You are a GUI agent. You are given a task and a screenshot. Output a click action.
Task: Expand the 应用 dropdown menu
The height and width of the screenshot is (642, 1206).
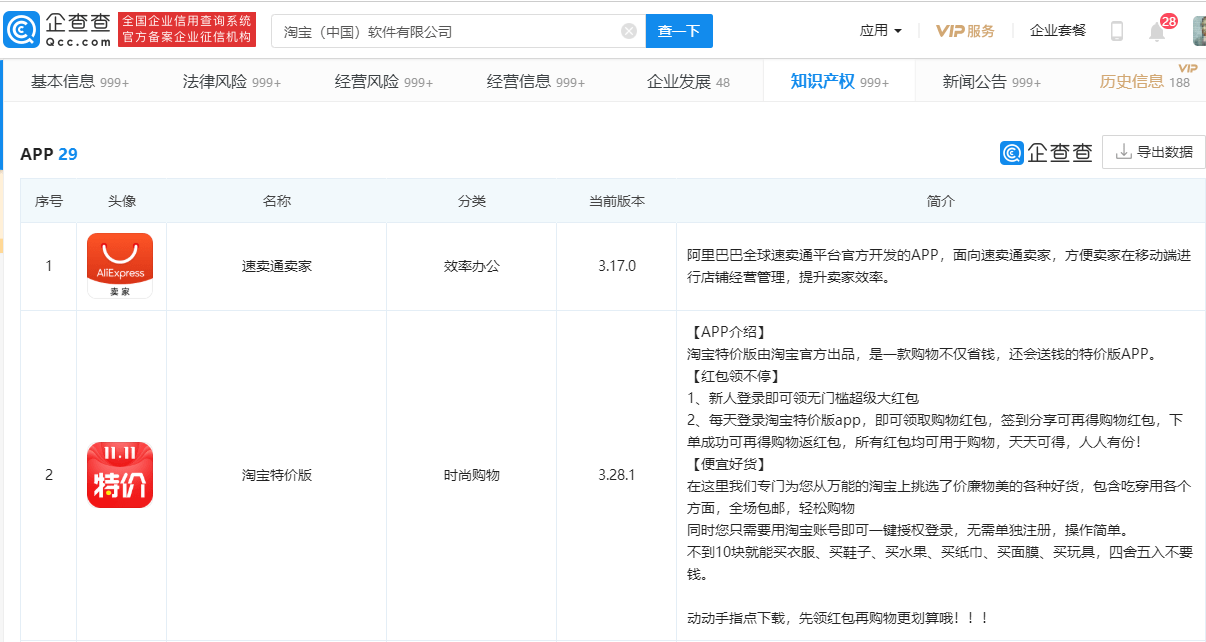coord(880,31)
